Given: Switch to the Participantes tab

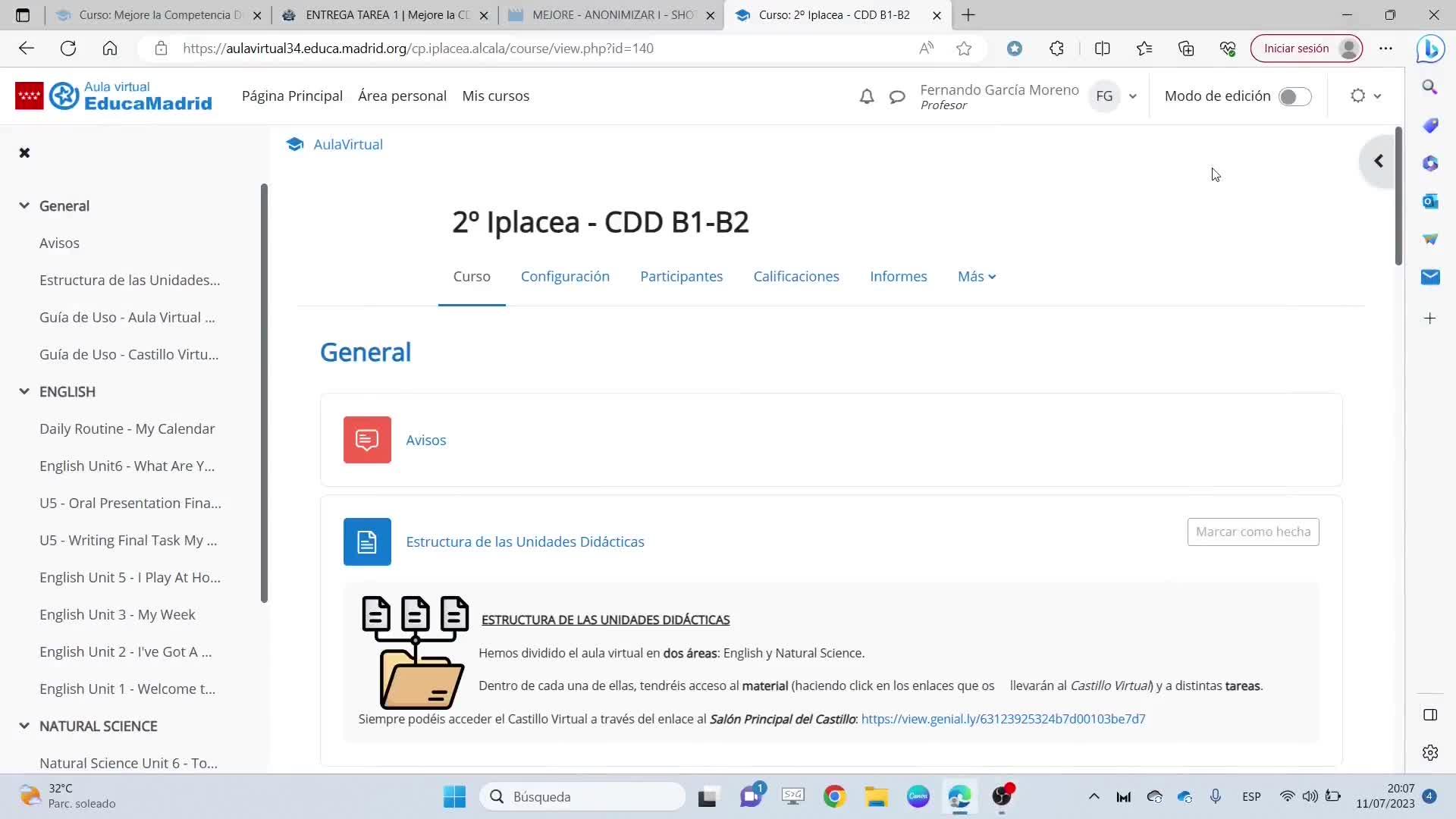Looking at the screenshot, I should [681, 276].
